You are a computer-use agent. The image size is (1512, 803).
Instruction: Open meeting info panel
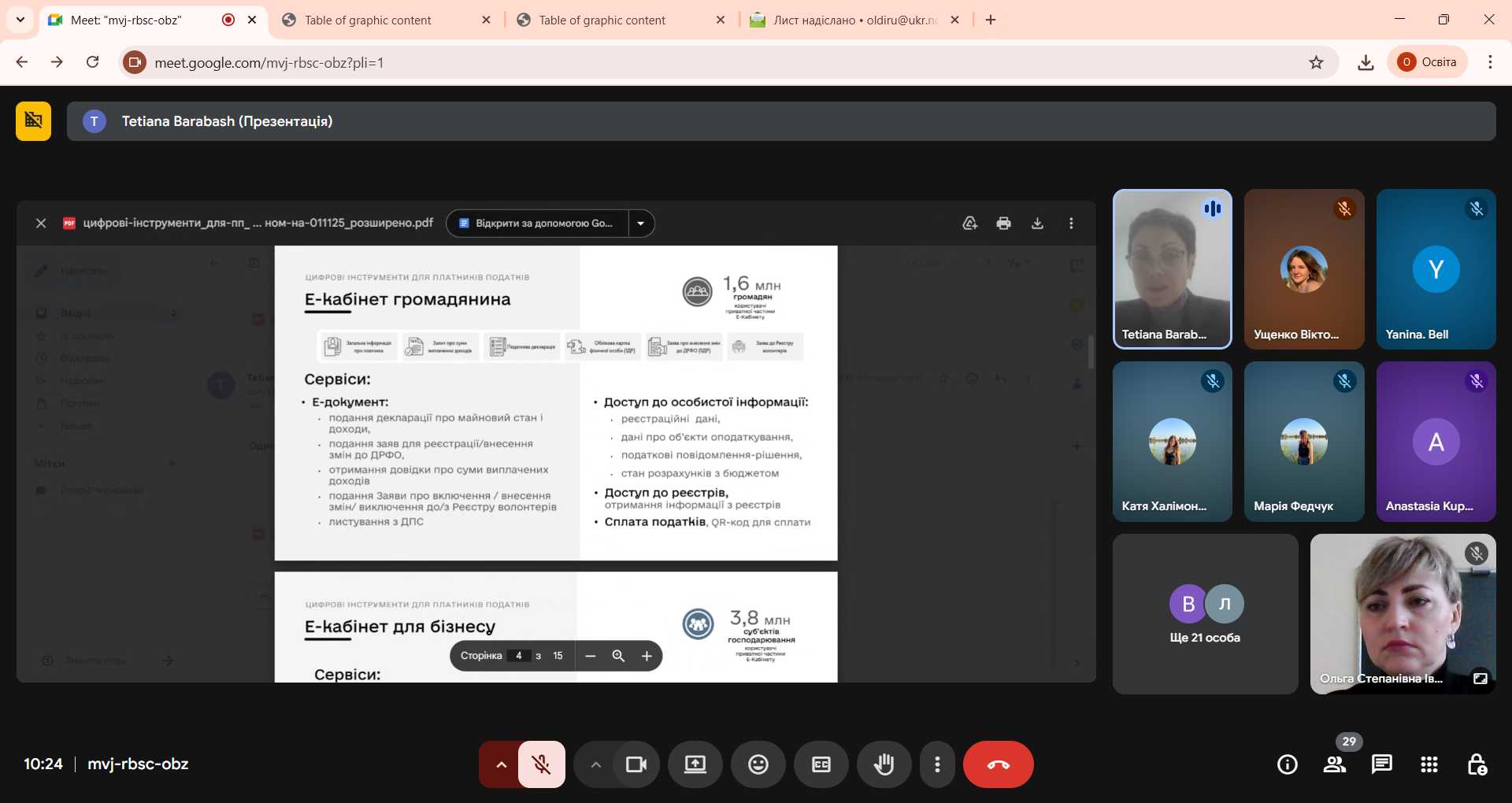click(x=1287, y=764)
